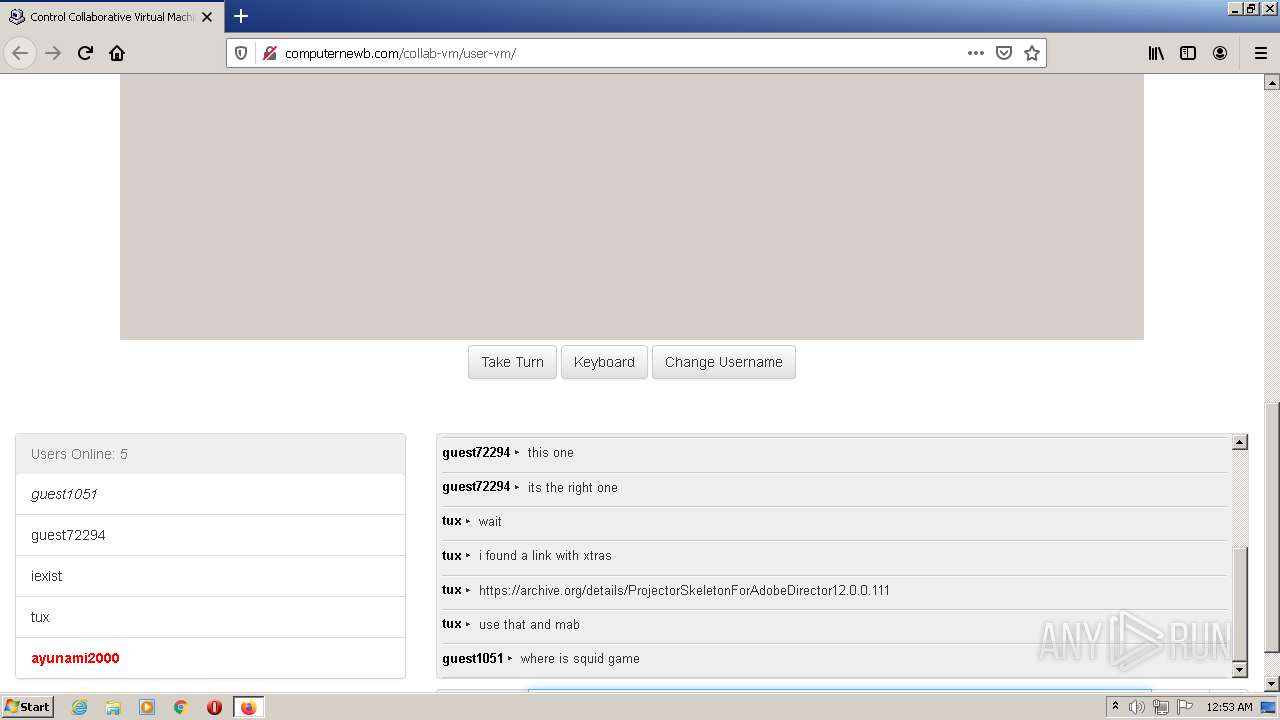Click the Take Turn button
The height and width of the screenshot is (720, 1280).
[x=512, y=362]
